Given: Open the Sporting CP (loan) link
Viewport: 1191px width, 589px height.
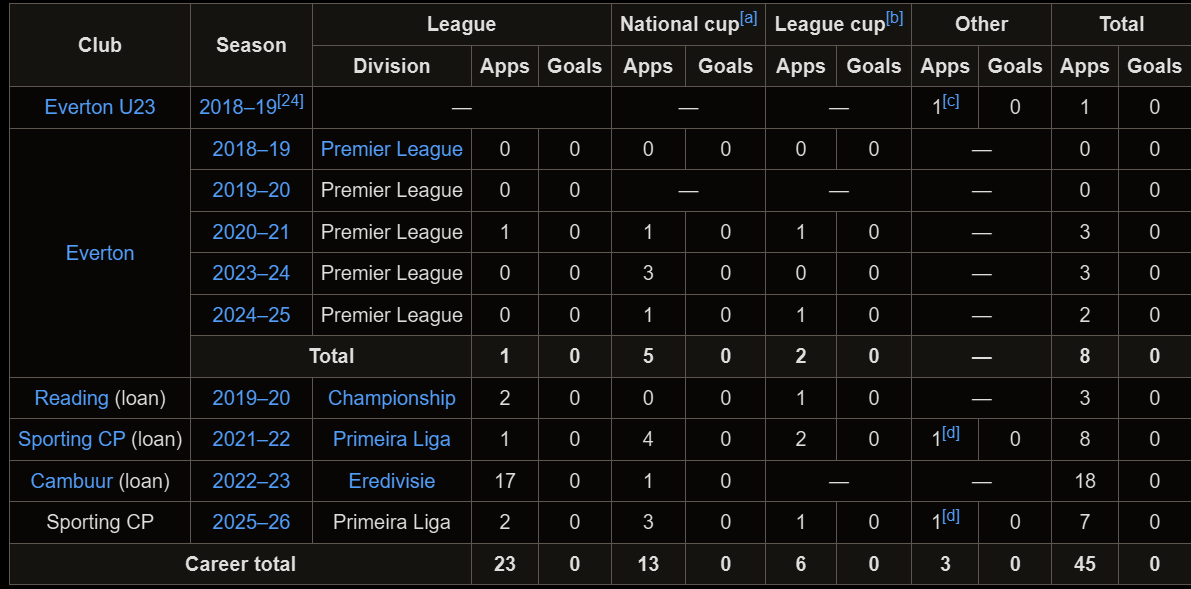Looking at the screenshot, I should pos(71,439).
